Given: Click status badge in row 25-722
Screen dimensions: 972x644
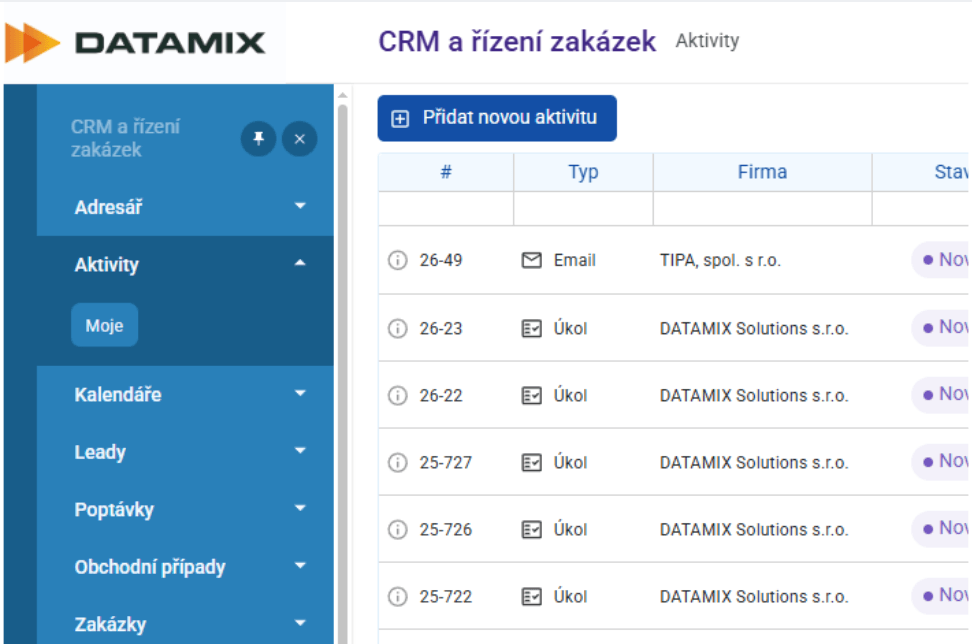Looking at the screenshot, I should [940, 594].
